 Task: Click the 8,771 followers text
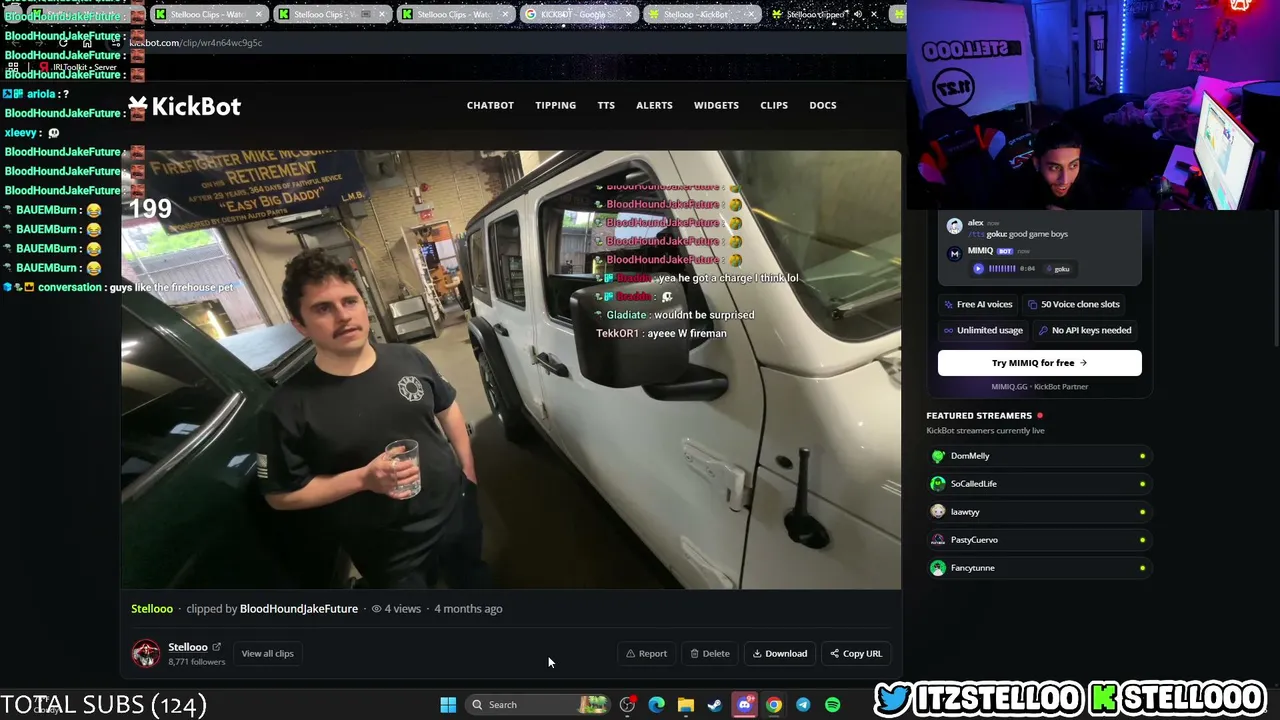coord(197,662)
